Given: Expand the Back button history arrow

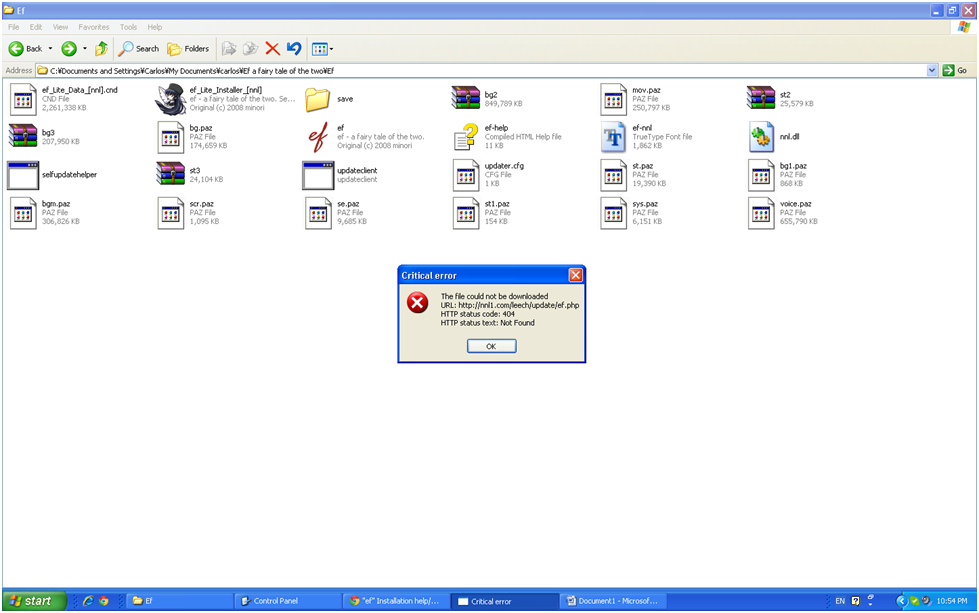Looking at the screenshot, I should pyautogui.click(x=50, y=48).
